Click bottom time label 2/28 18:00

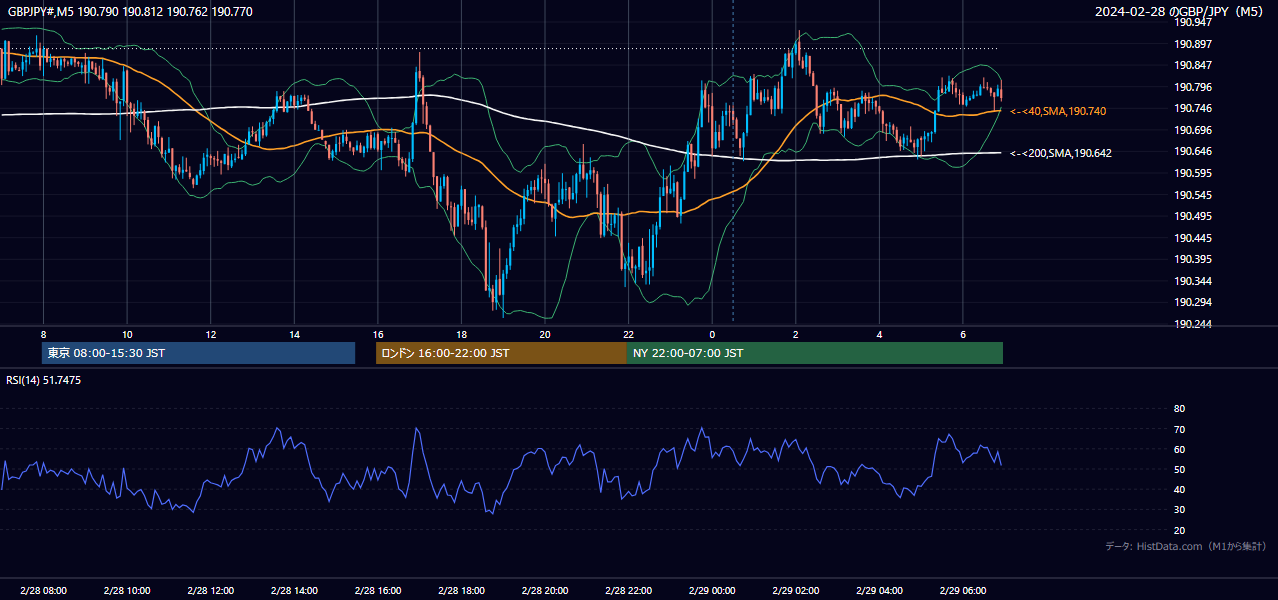click(461, 591)
